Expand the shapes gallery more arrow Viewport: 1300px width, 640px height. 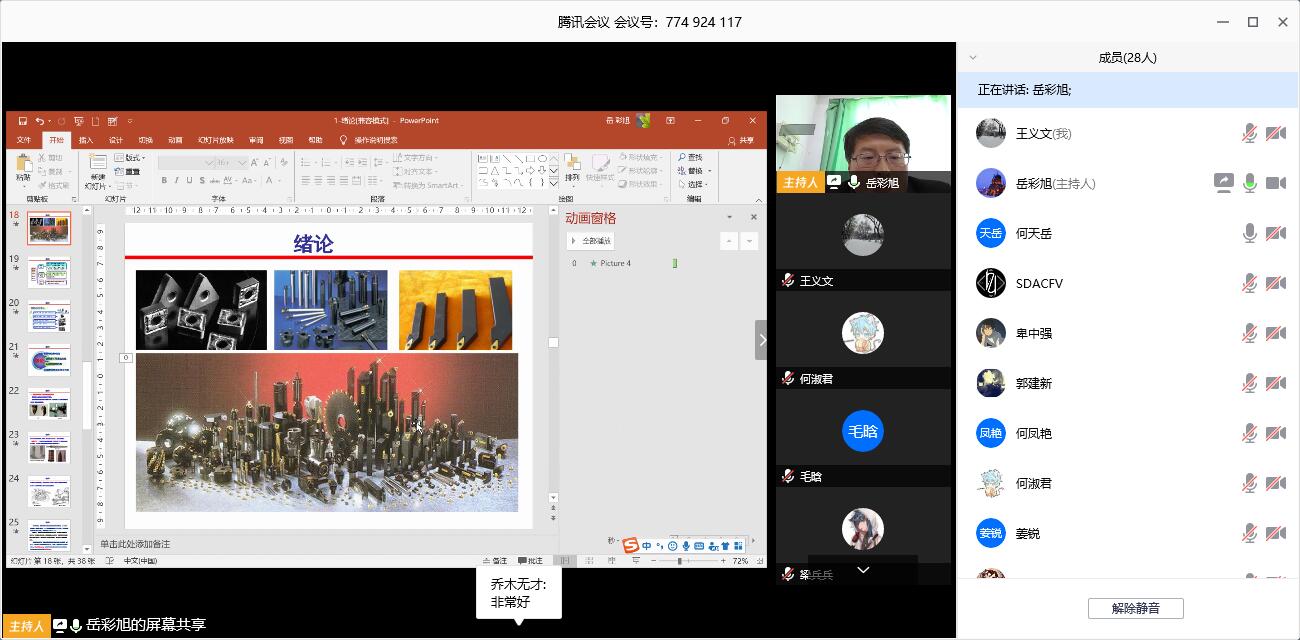click(554, 183)
